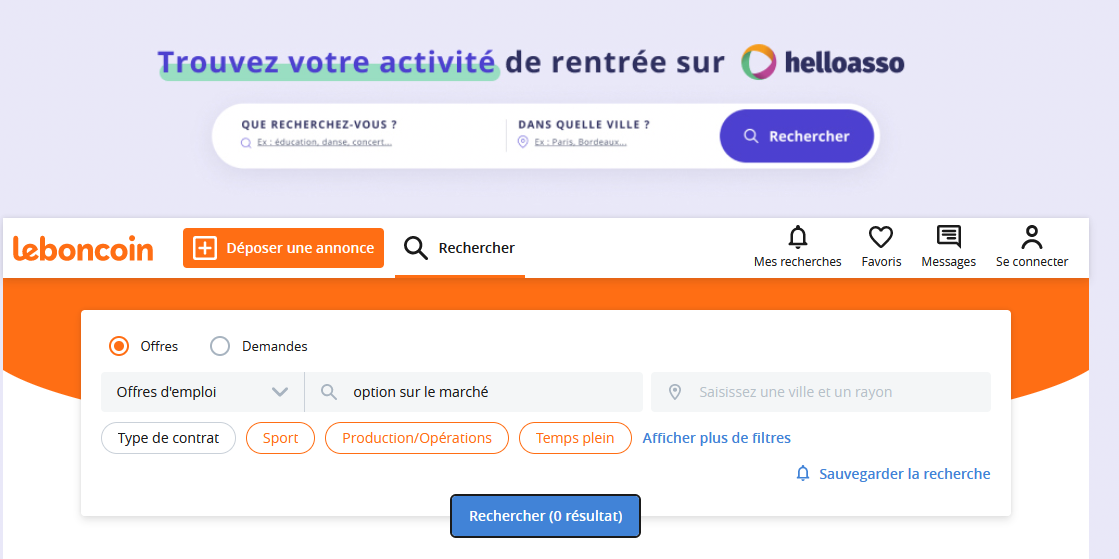Toggle the Sport filter chip

click(x=280, y=438)
